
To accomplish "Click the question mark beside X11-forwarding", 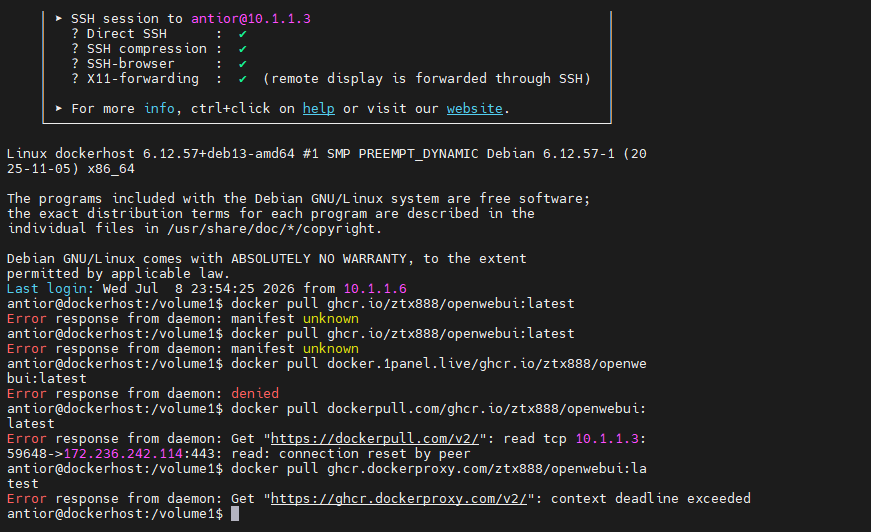I will click(75, 79).
